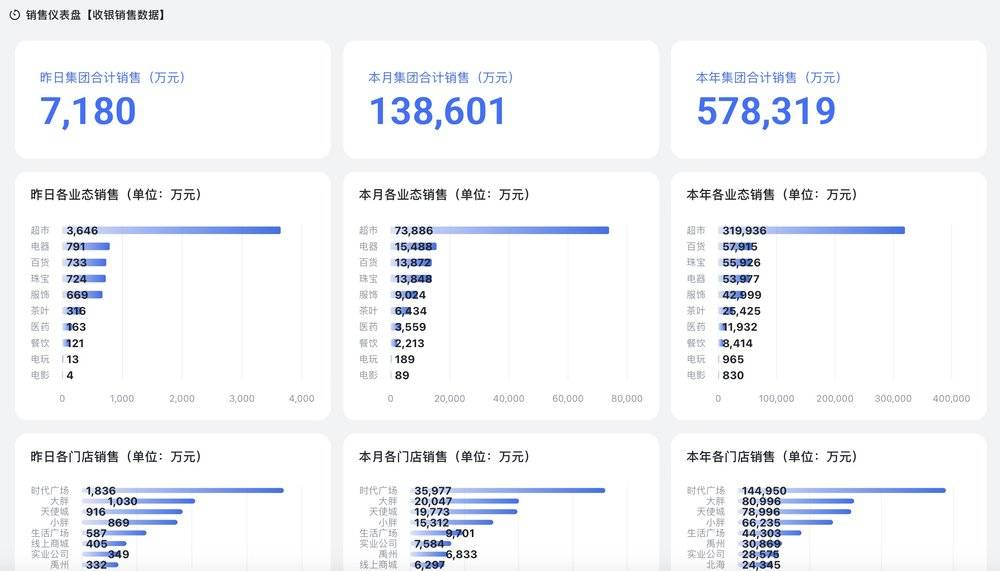Viewport: 1000px width, 571px height.
Task: Click the 昨日各门店销售 chart heading
Action: (116, 456)
